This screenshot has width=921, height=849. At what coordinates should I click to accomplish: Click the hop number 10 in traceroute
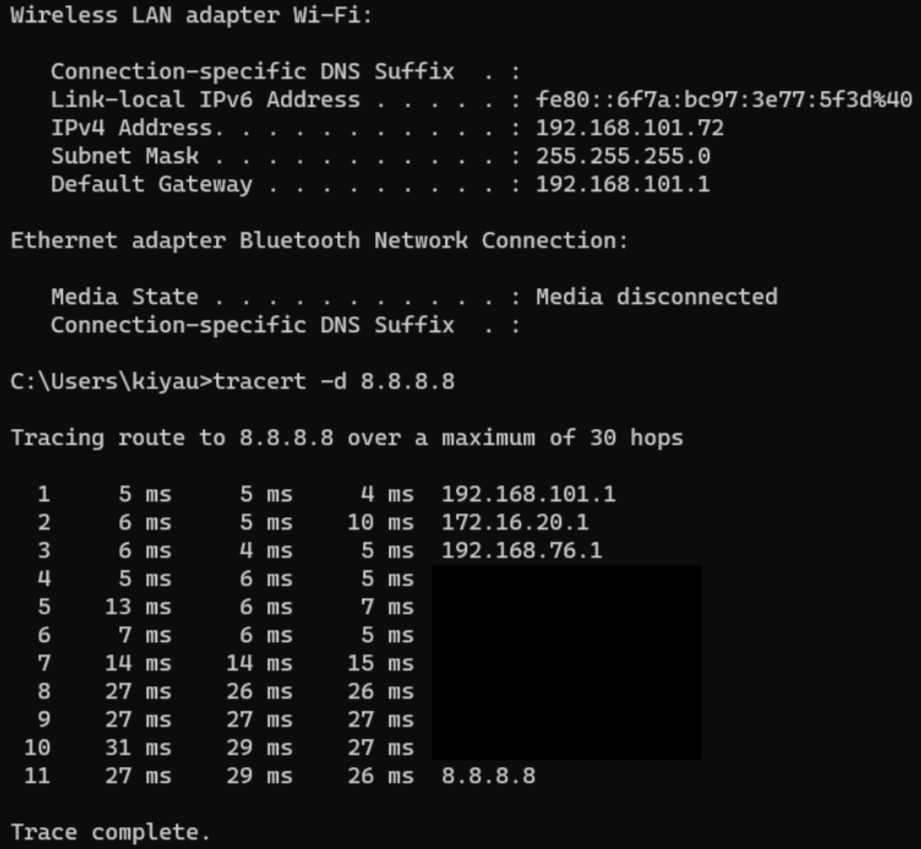(37, 747)
